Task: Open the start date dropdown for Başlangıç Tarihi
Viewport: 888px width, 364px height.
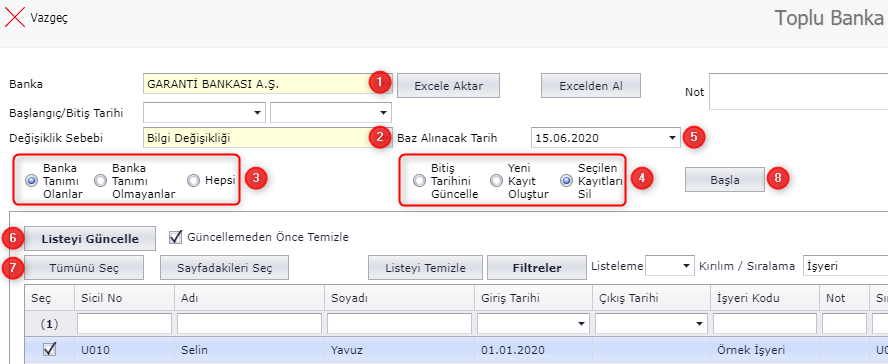Action: coord(259,112)
